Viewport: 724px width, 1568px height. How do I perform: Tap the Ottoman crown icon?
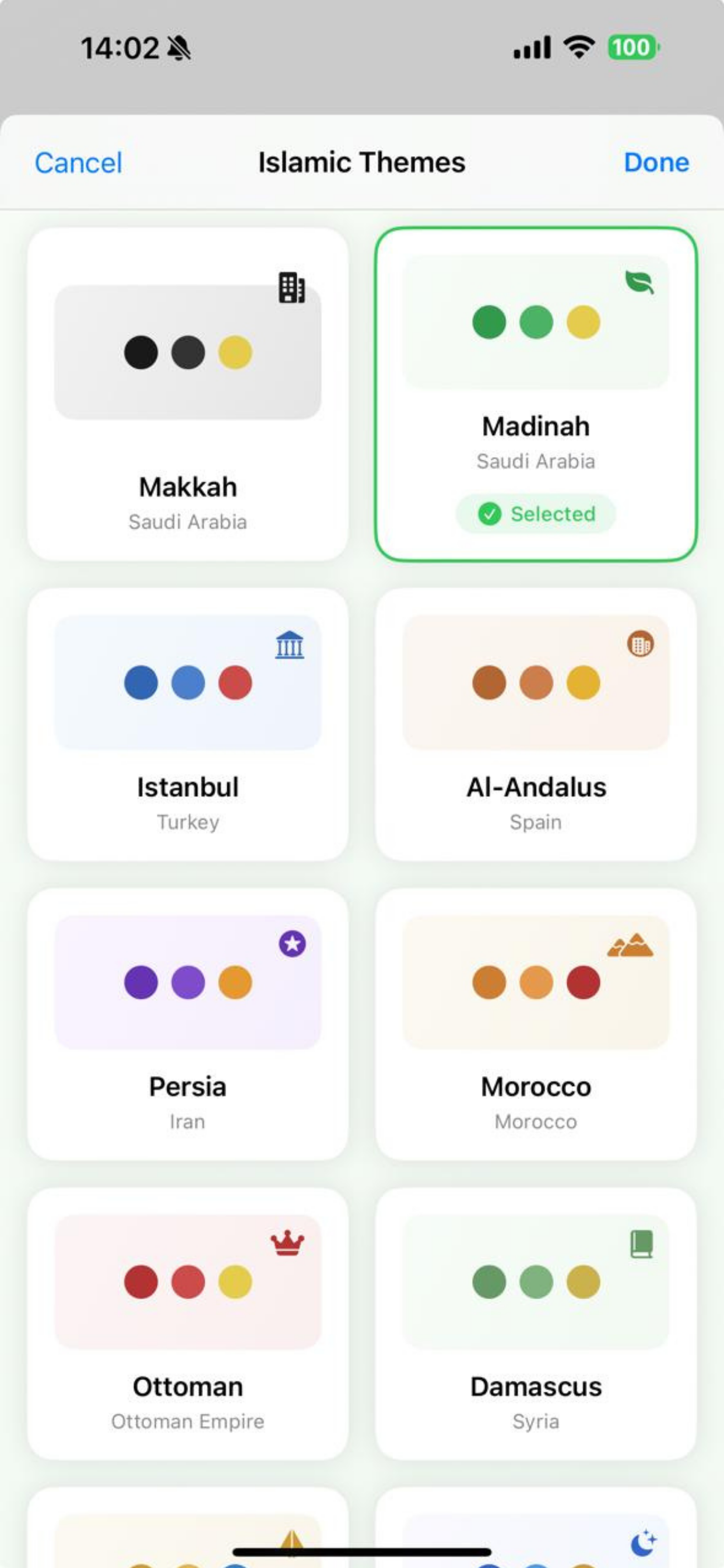(287, 1242)
